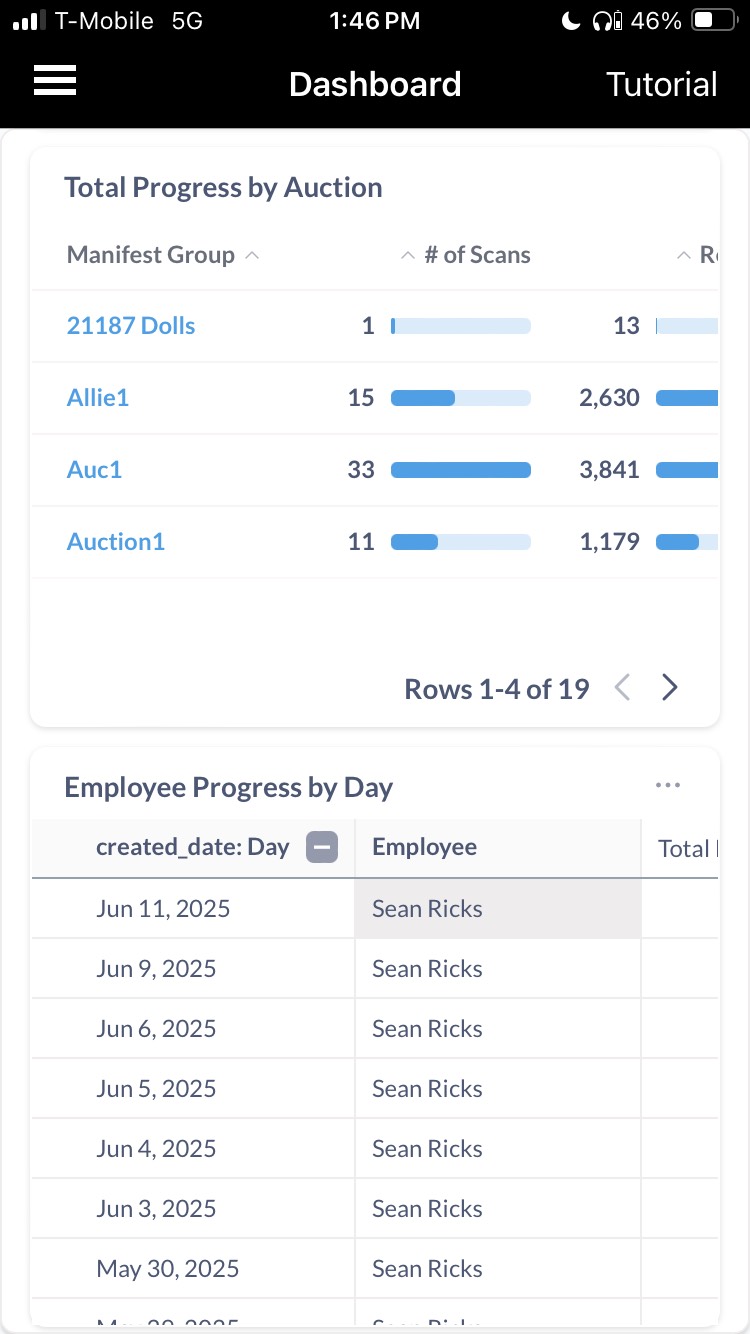Image resolution: width=750 pixels, height=1334 pixels.
Task: Open the Allie1 manifest group
Action: (98, 398)
